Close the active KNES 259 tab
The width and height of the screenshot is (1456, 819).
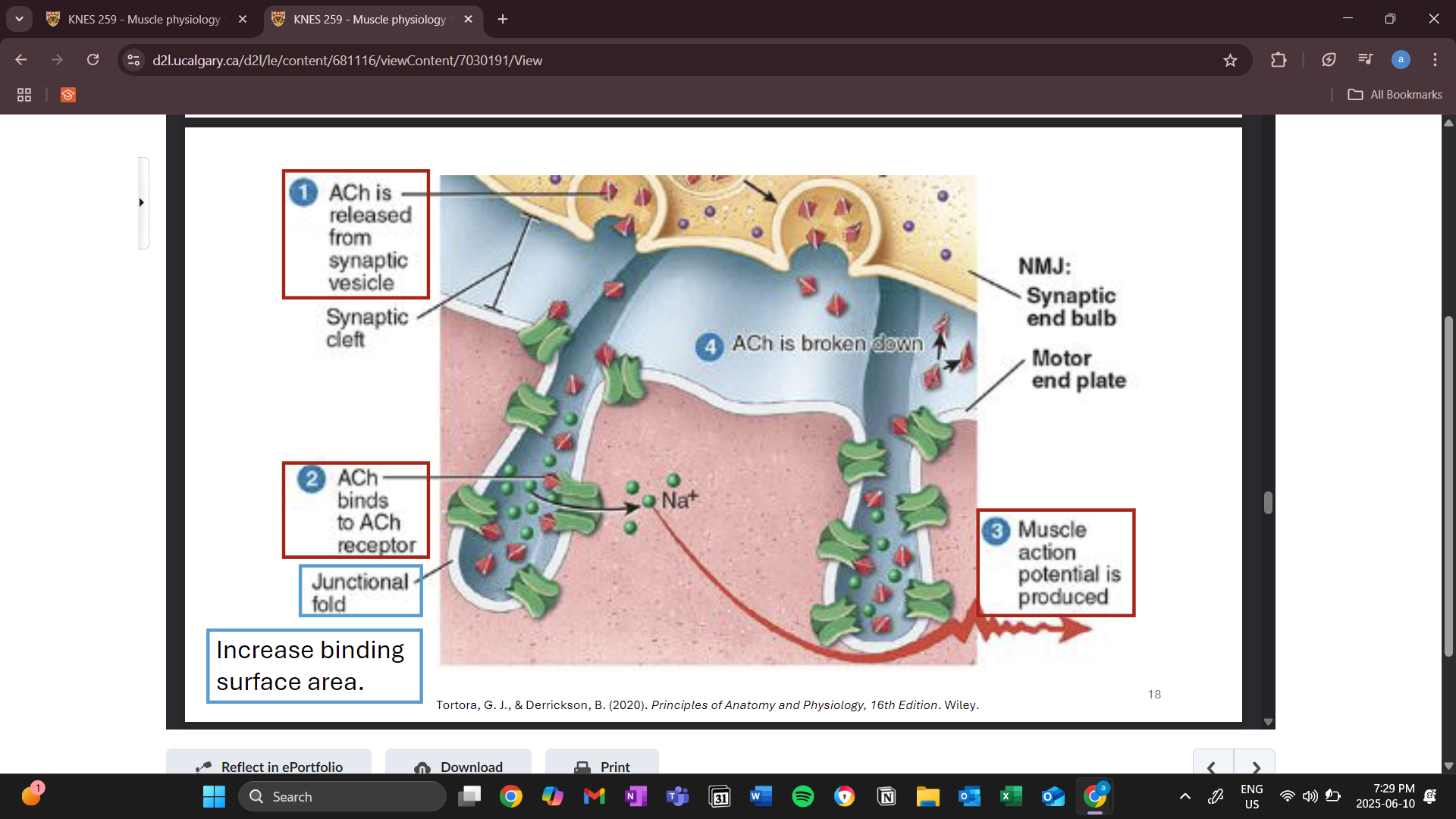click(x=468, y=20)
